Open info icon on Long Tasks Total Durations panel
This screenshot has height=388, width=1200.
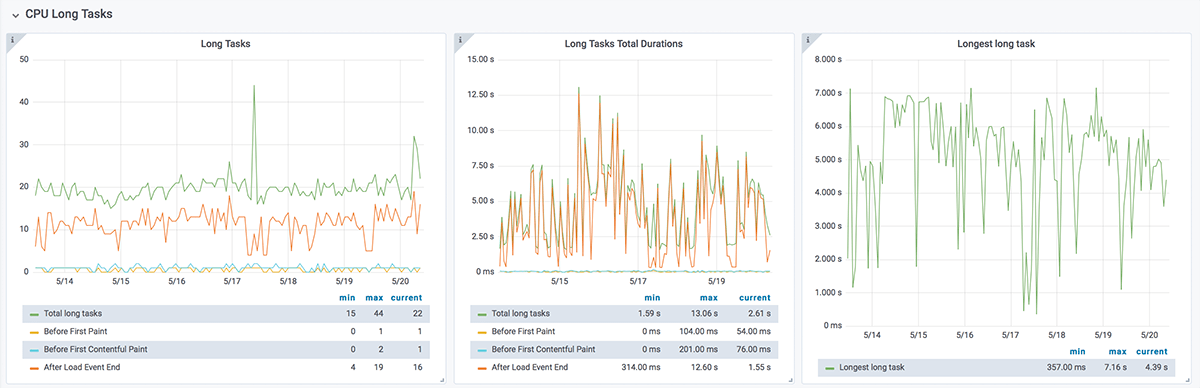460,41
